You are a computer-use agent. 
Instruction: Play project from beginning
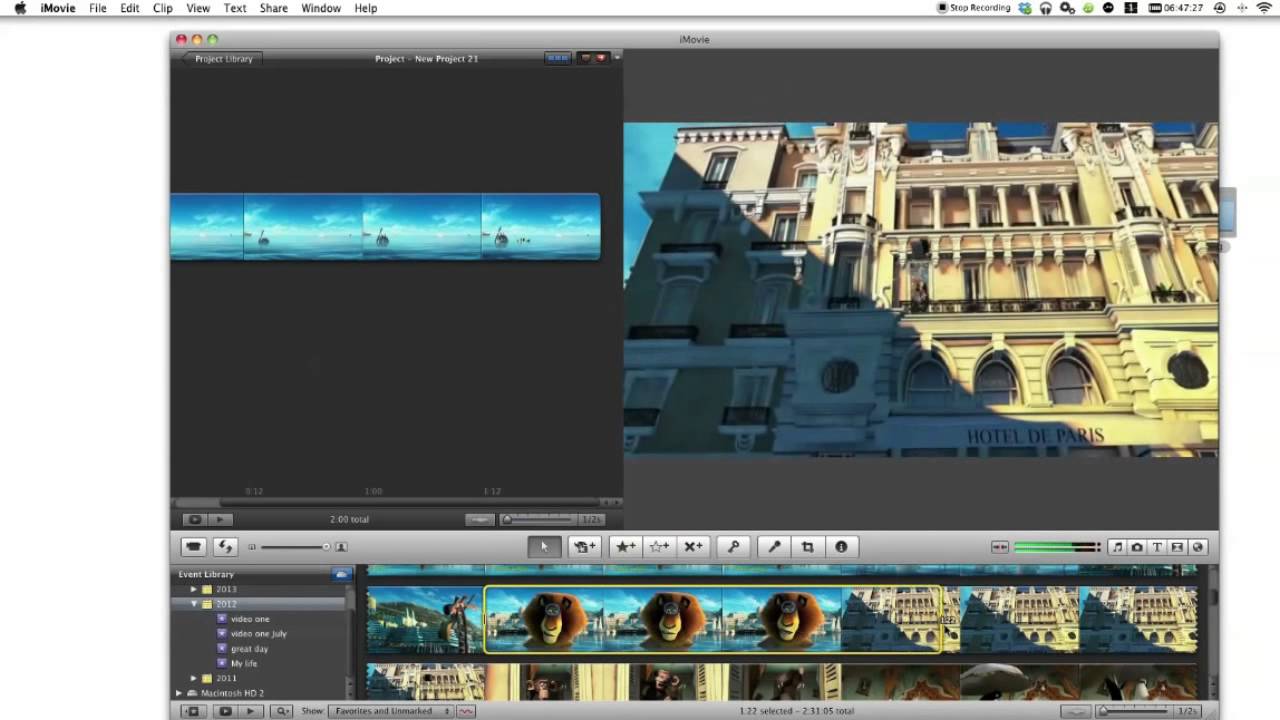[x=220, y=519]
